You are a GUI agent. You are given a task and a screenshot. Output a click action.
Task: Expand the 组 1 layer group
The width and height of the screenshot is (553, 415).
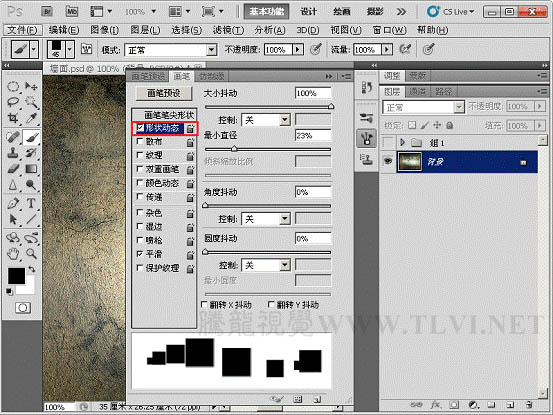402,142
